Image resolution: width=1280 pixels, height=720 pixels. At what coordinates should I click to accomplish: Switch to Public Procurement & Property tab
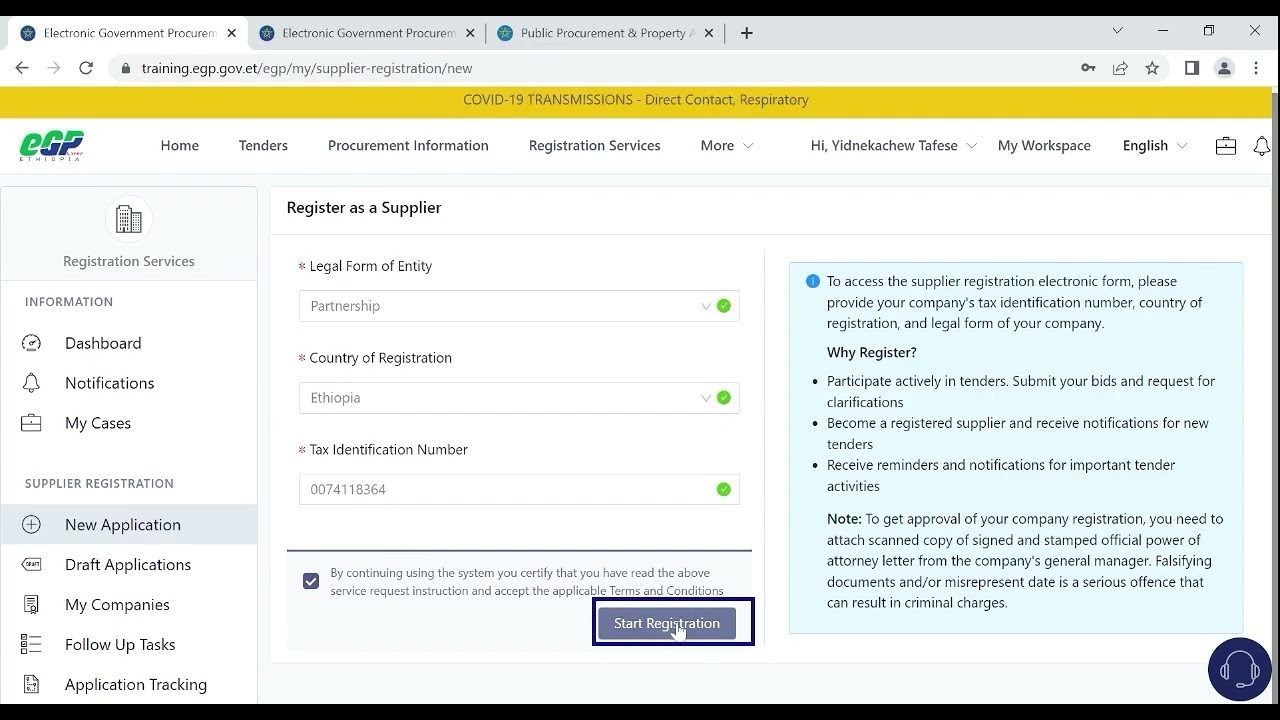tap(605, 33)
